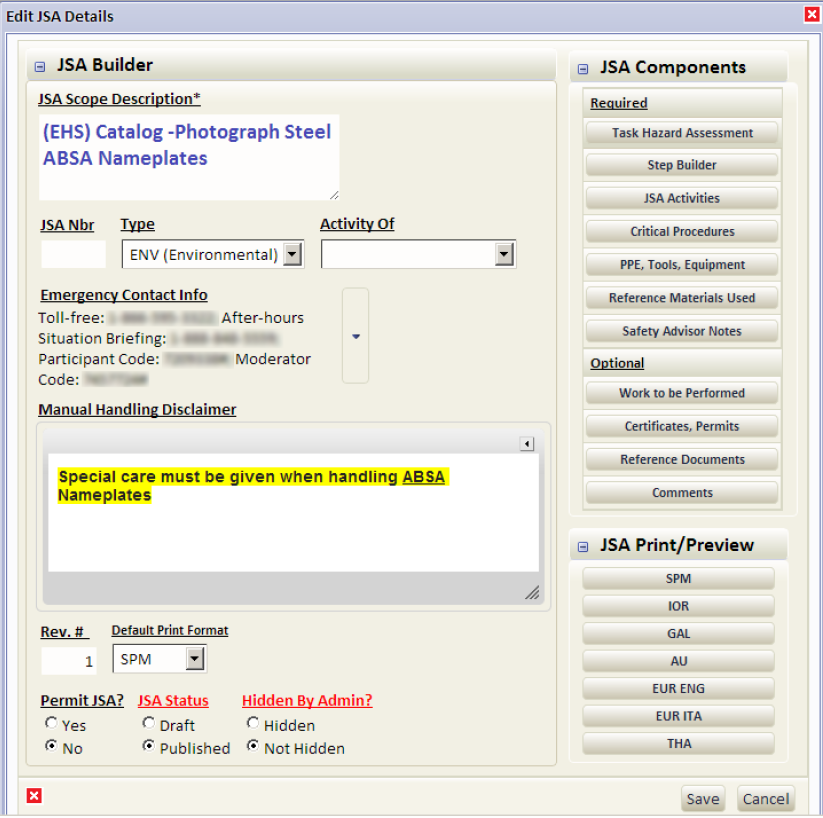
Task: Collapse the JSA Print/Preview panel
Action: click(x=583, y=547)
